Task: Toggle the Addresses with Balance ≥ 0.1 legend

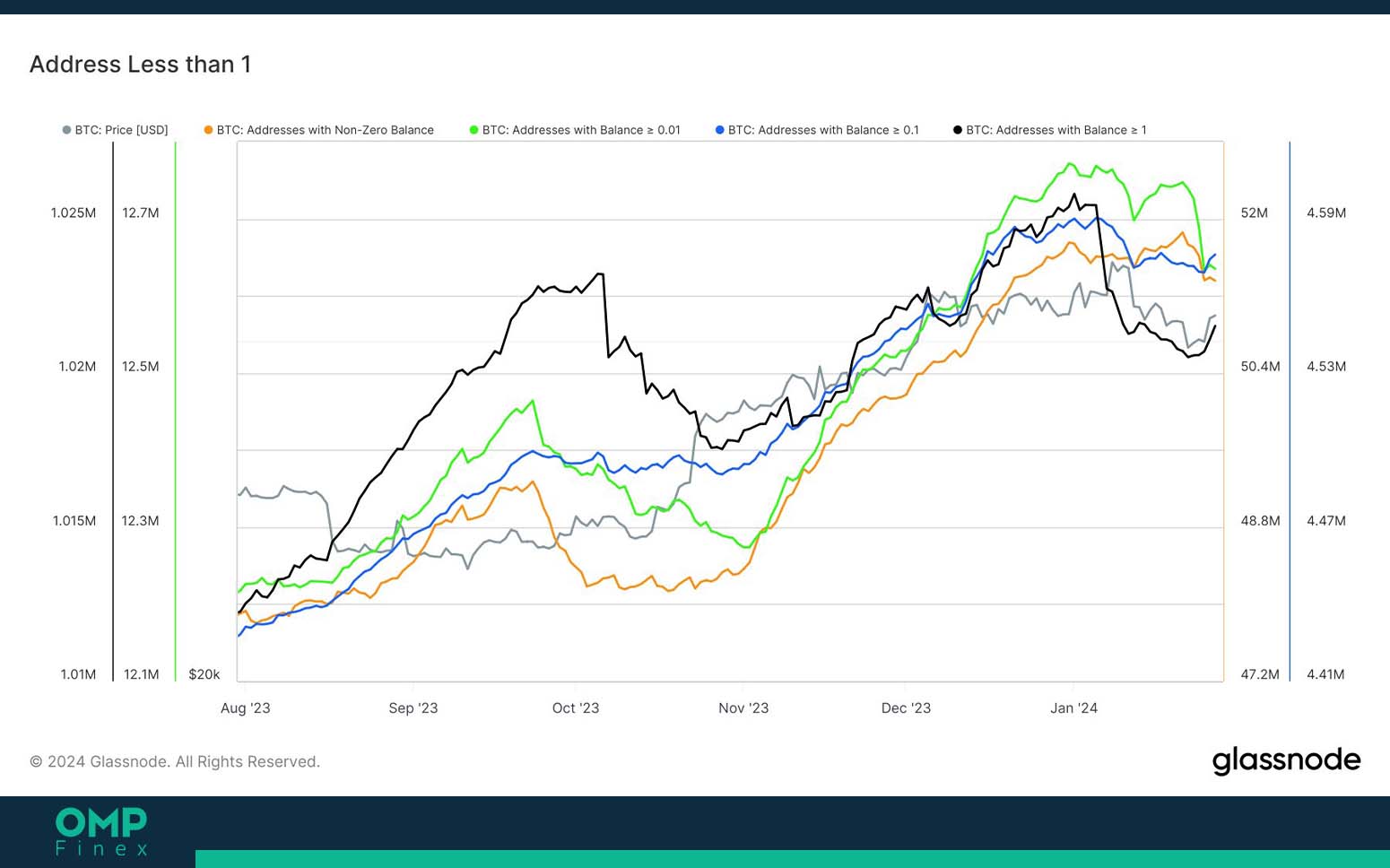Action: [x=817, y=130]
